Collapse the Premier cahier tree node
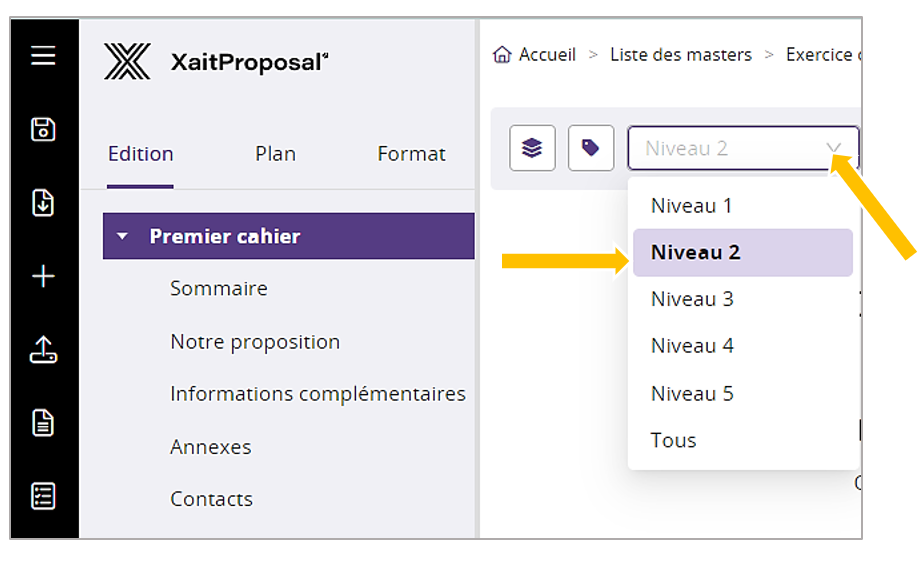 coord(123,237)
